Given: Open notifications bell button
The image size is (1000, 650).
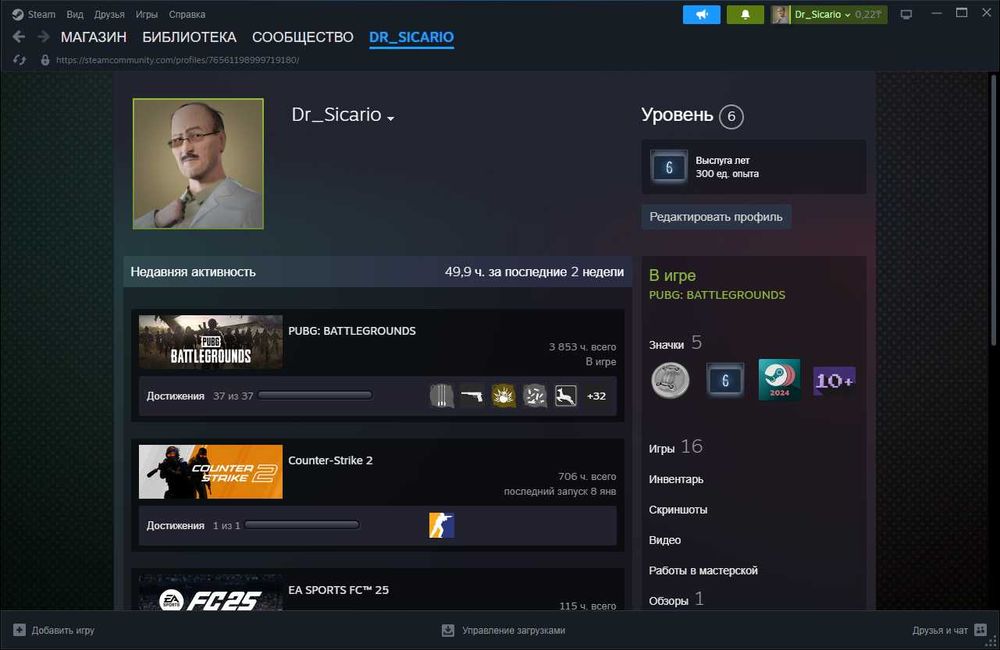Looking at the screenshot, I should (745, 14).
